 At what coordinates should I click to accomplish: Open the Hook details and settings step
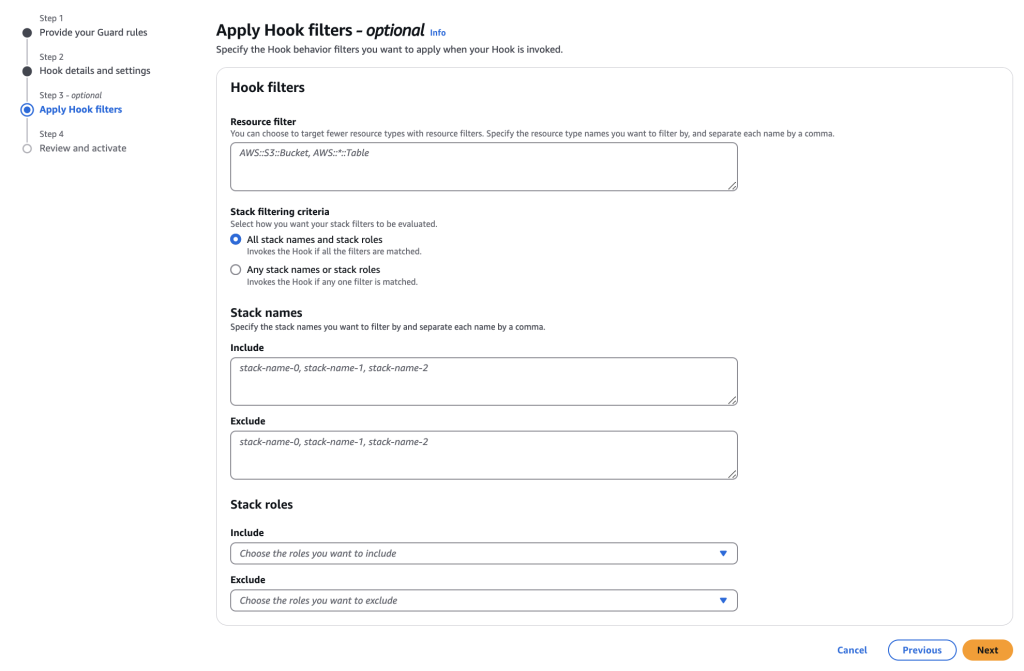click(95, 70)
